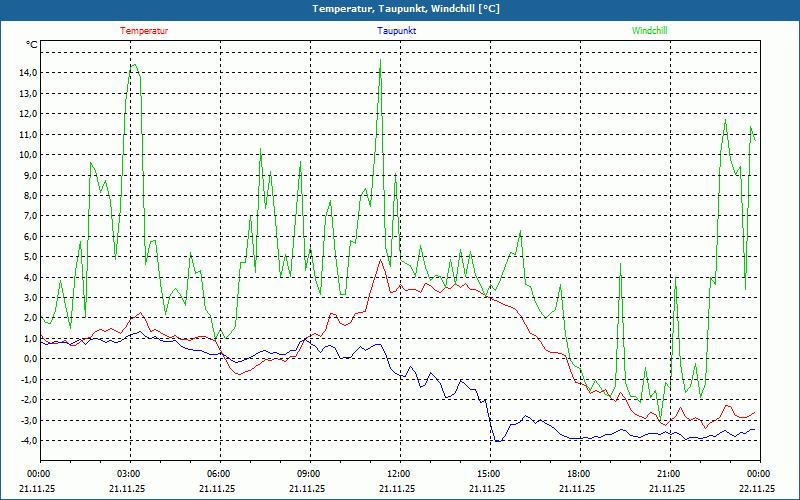Click the 22.11.25 date label
This screenshot has height=500, width=800.
(757, 489)
